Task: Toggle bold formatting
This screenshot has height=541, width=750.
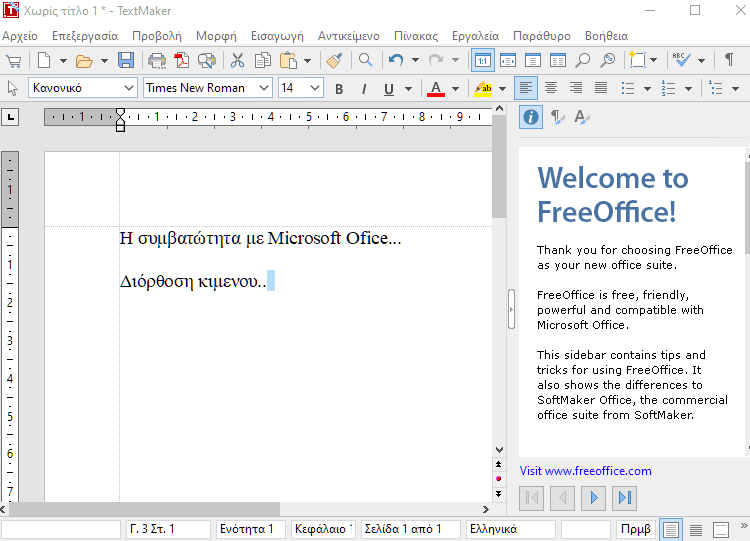Action: click(x=339, y=89)
